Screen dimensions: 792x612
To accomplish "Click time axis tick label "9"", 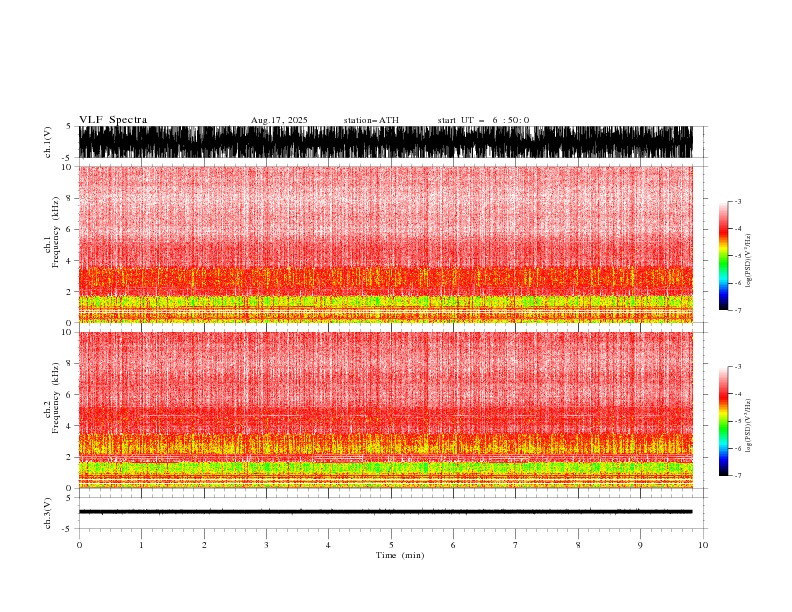I will coord(640,545).
